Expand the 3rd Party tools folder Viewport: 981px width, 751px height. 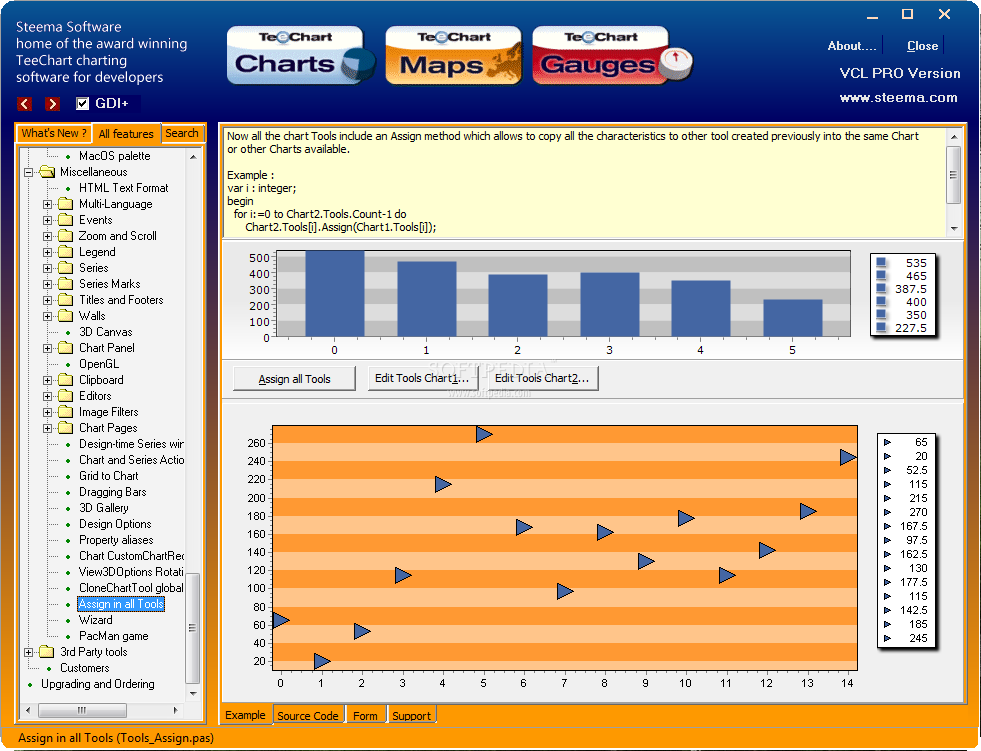click(x=29, y=652)
